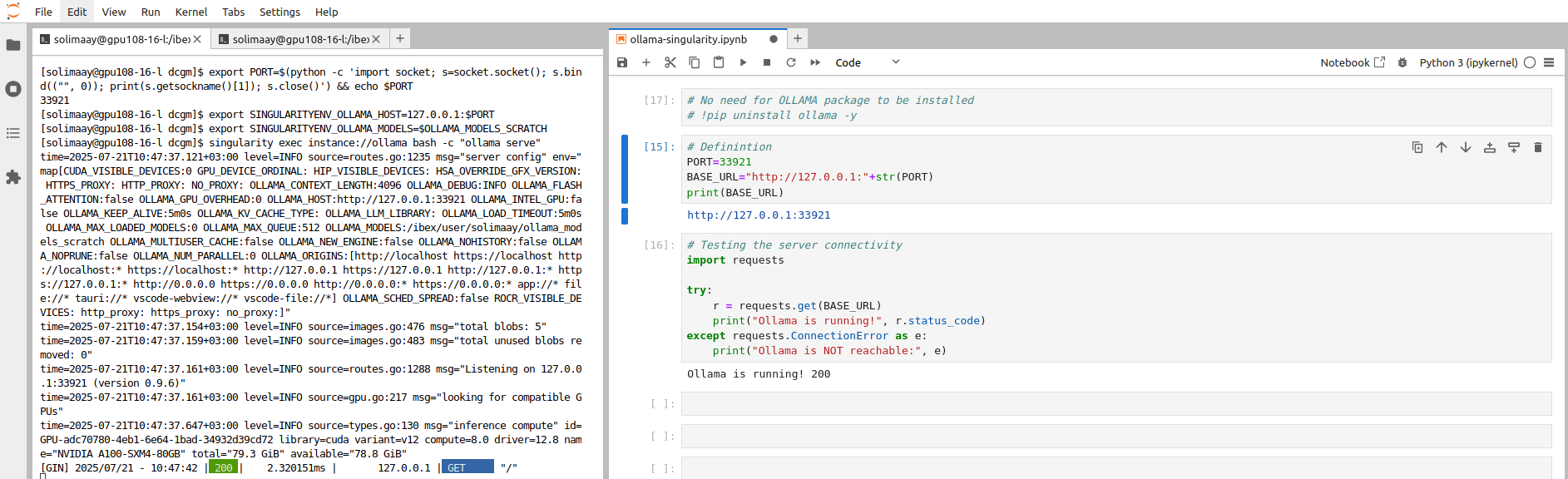The width and height of the screenshot is (1568, 479).
Task: Click the green '200' status in terminal
Action: 223,467
